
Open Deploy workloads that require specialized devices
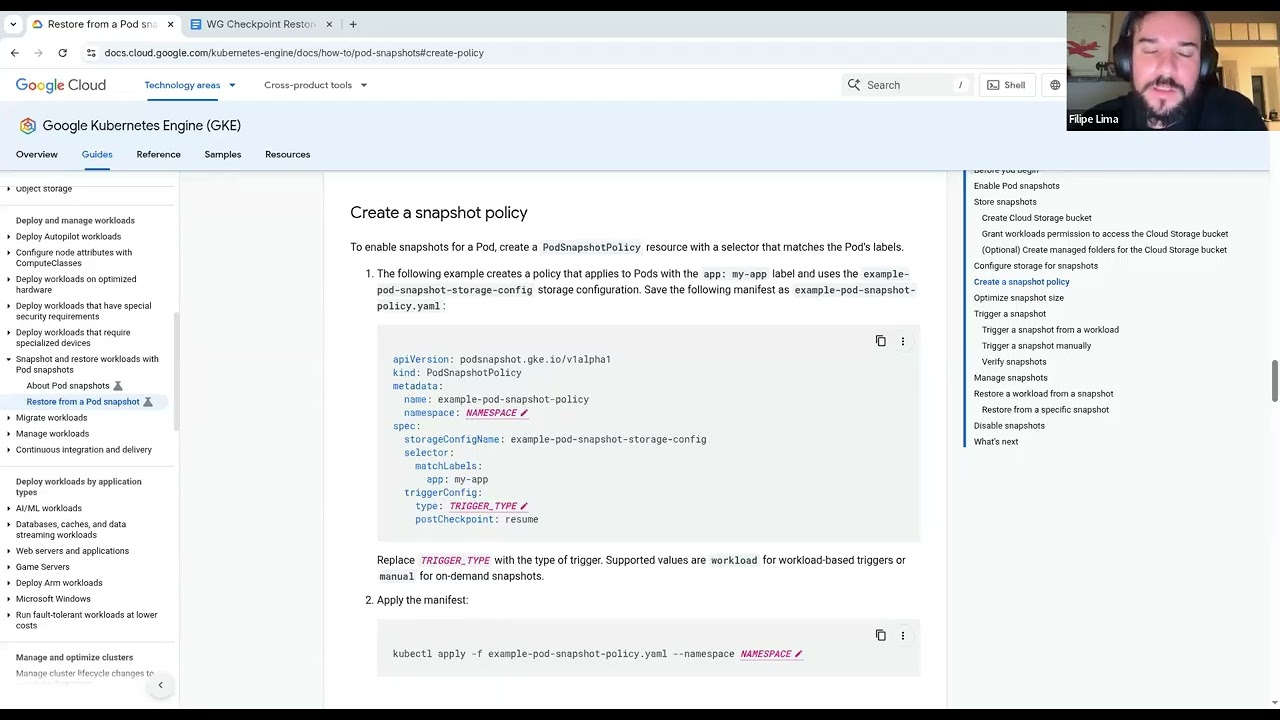click(x=73, y=338)
